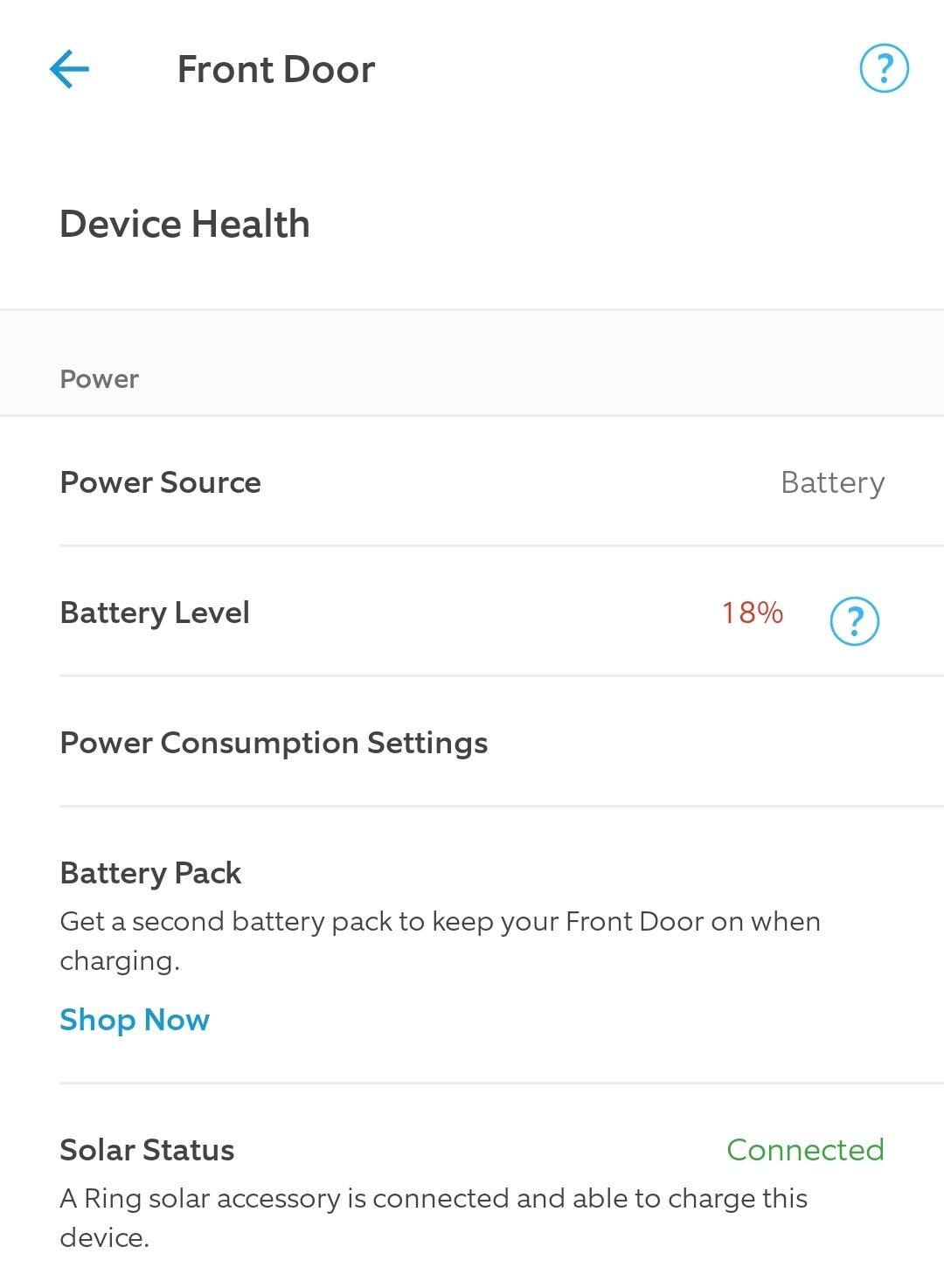Screen dimensions: 944x1288
Task: Click the Battery value next to Power Source
Action: click(832, 482)
